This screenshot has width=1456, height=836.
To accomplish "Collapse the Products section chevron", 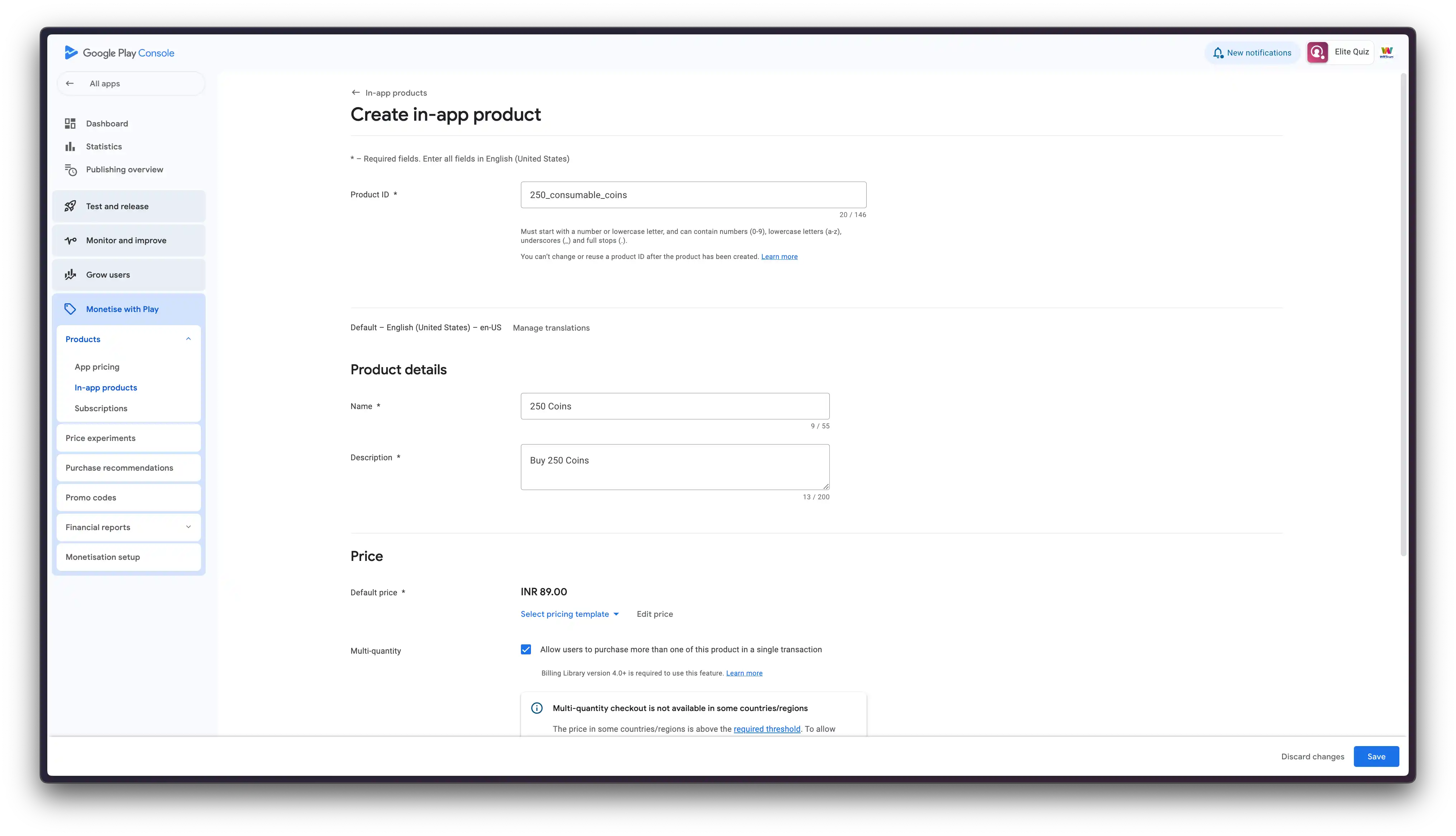I will [x=188, y=339].
